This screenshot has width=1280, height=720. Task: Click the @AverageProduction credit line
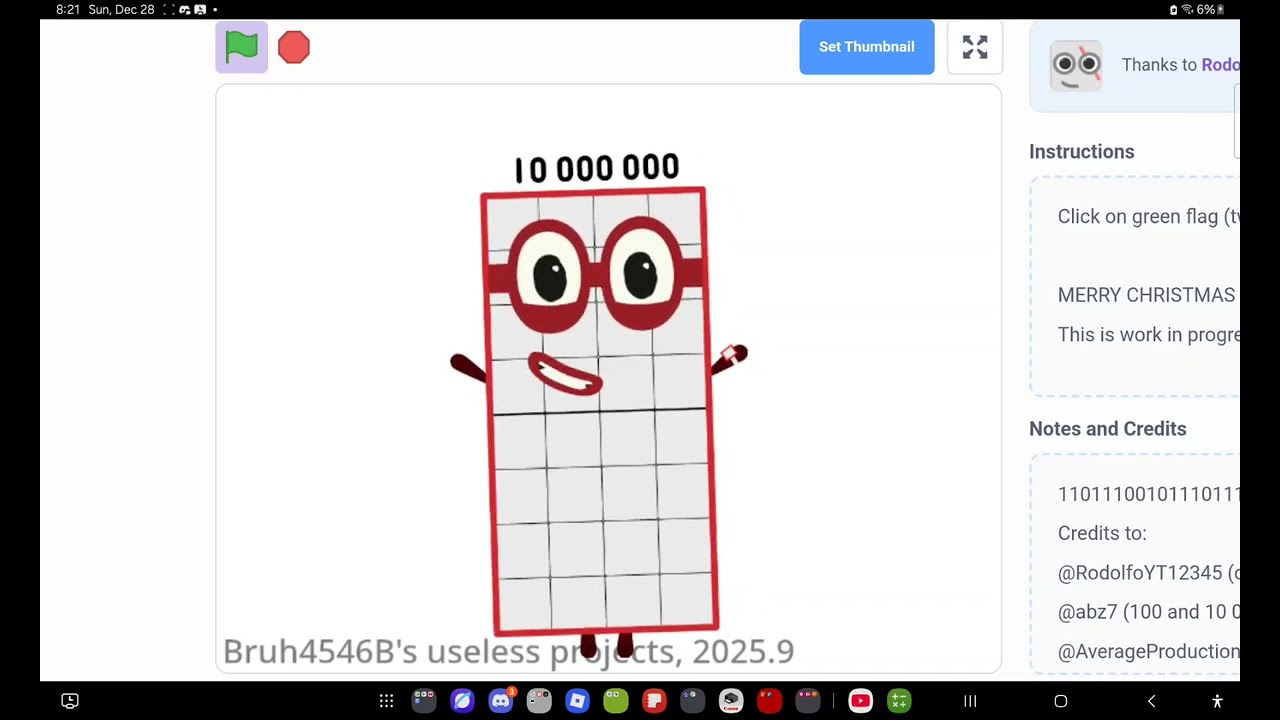point(1148,652)
